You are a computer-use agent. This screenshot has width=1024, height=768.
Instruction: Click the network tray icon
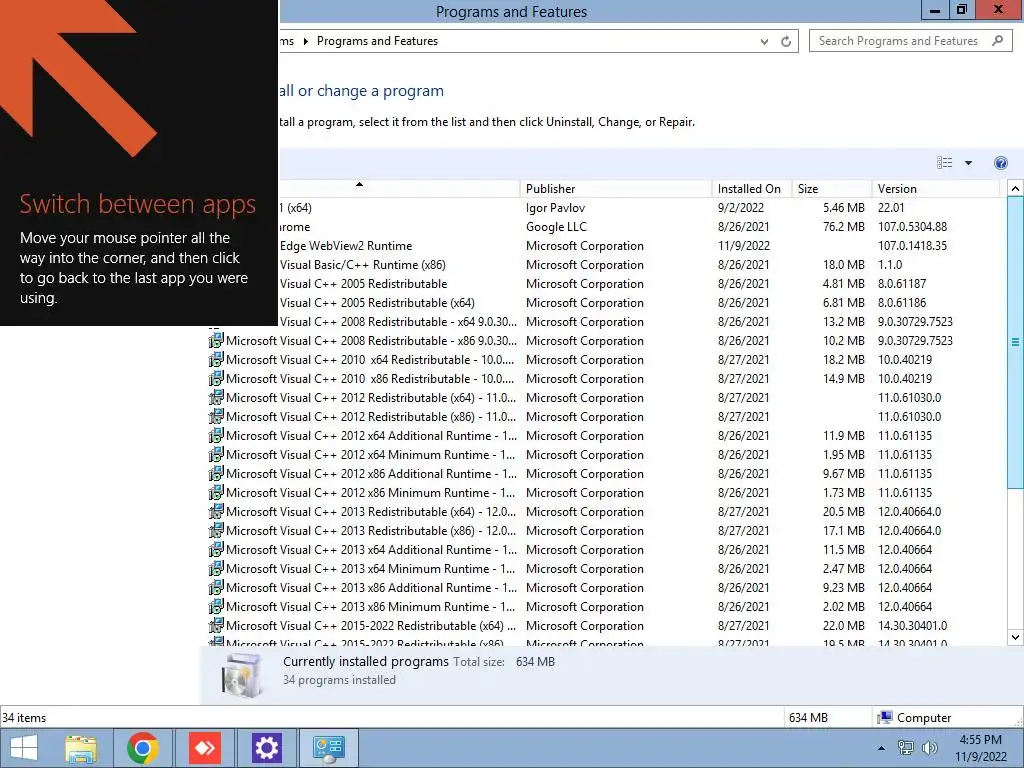coord(906,748)
